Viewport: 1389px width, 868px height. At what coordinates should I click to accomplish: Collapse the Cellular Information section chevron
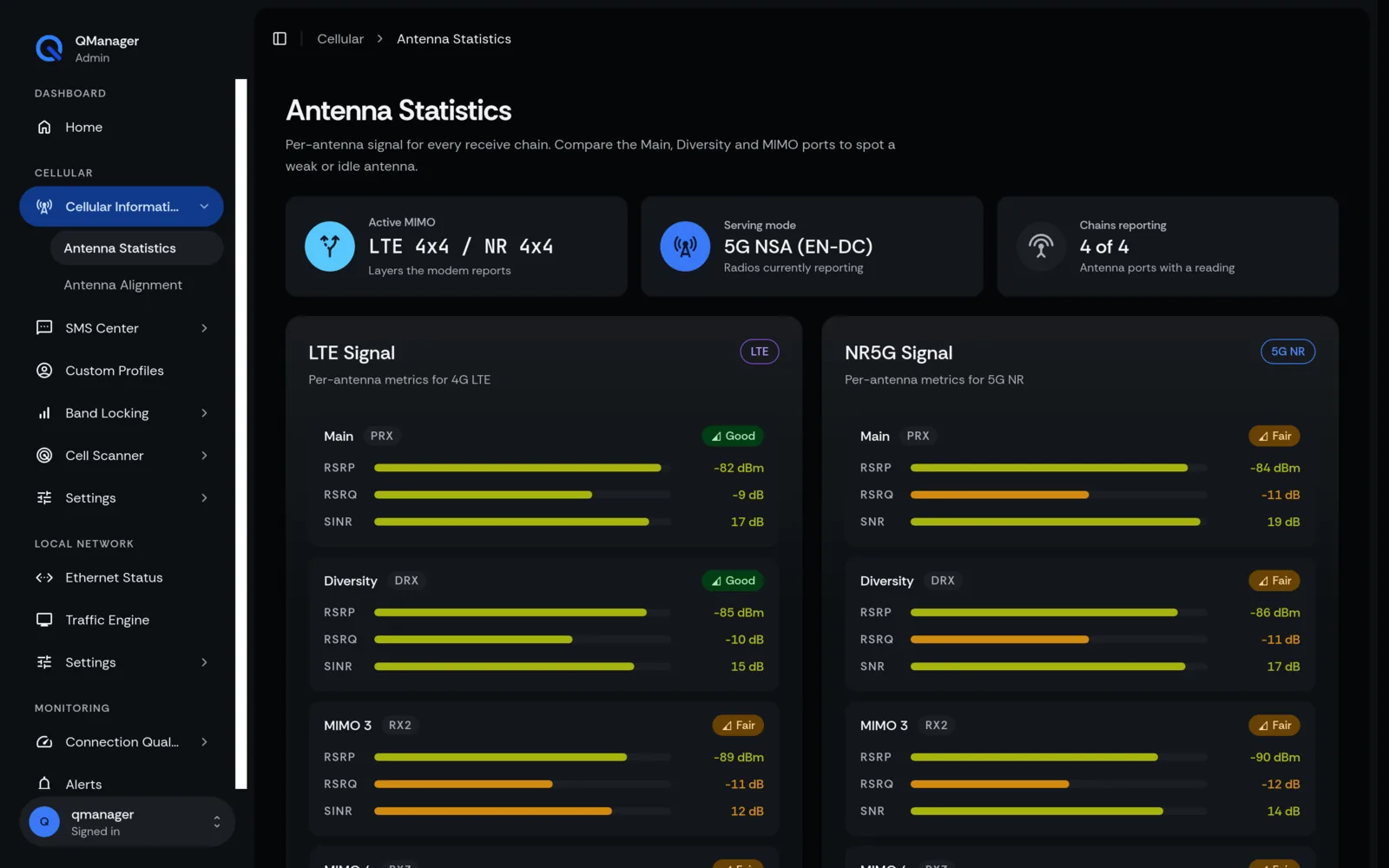tap(204, 207)
